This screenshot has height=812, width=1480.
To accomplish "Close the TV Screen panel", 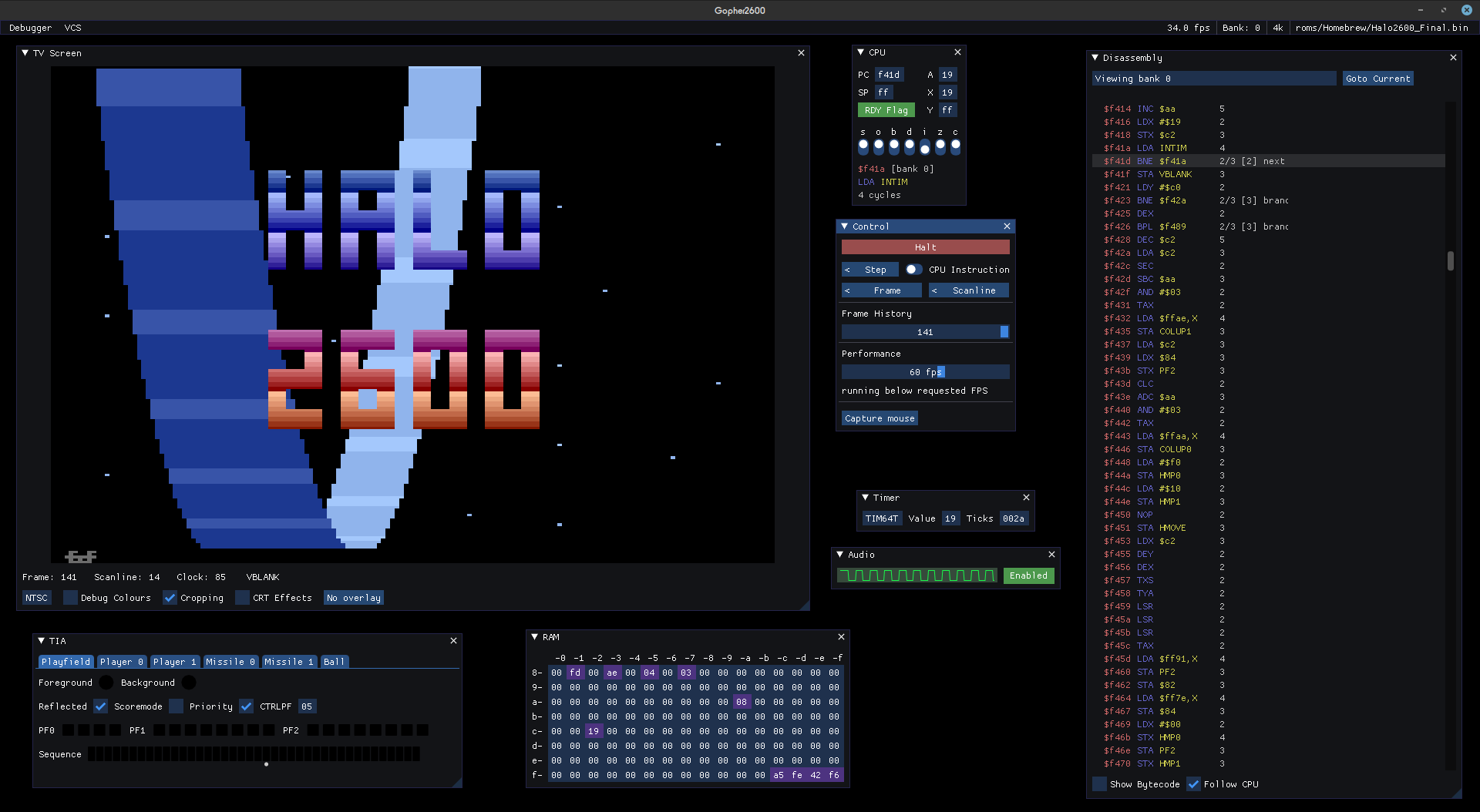I will point(801,53).
